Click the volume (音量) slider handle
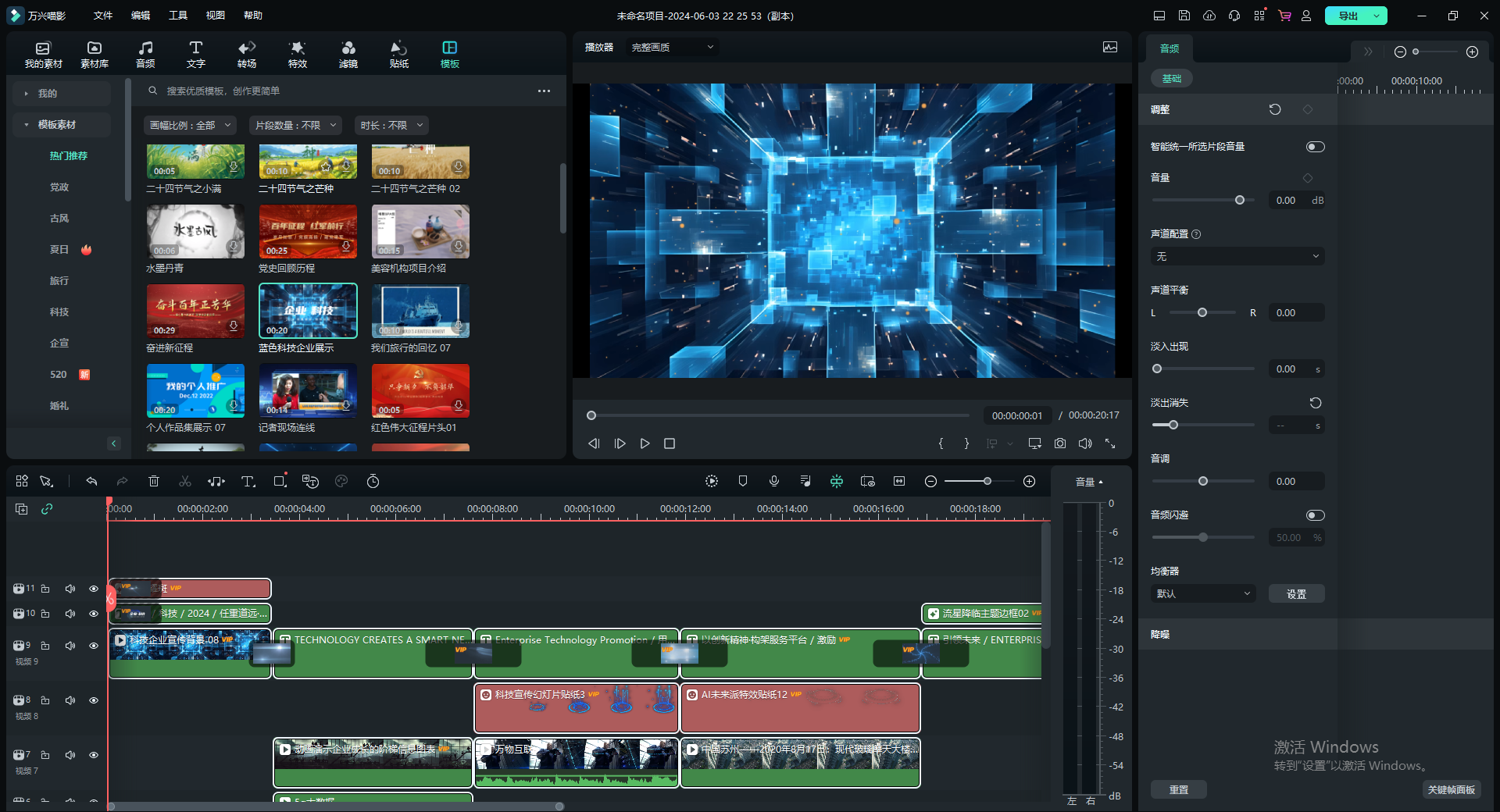This screenshot has height=812, width=1500. point(1240,201)
